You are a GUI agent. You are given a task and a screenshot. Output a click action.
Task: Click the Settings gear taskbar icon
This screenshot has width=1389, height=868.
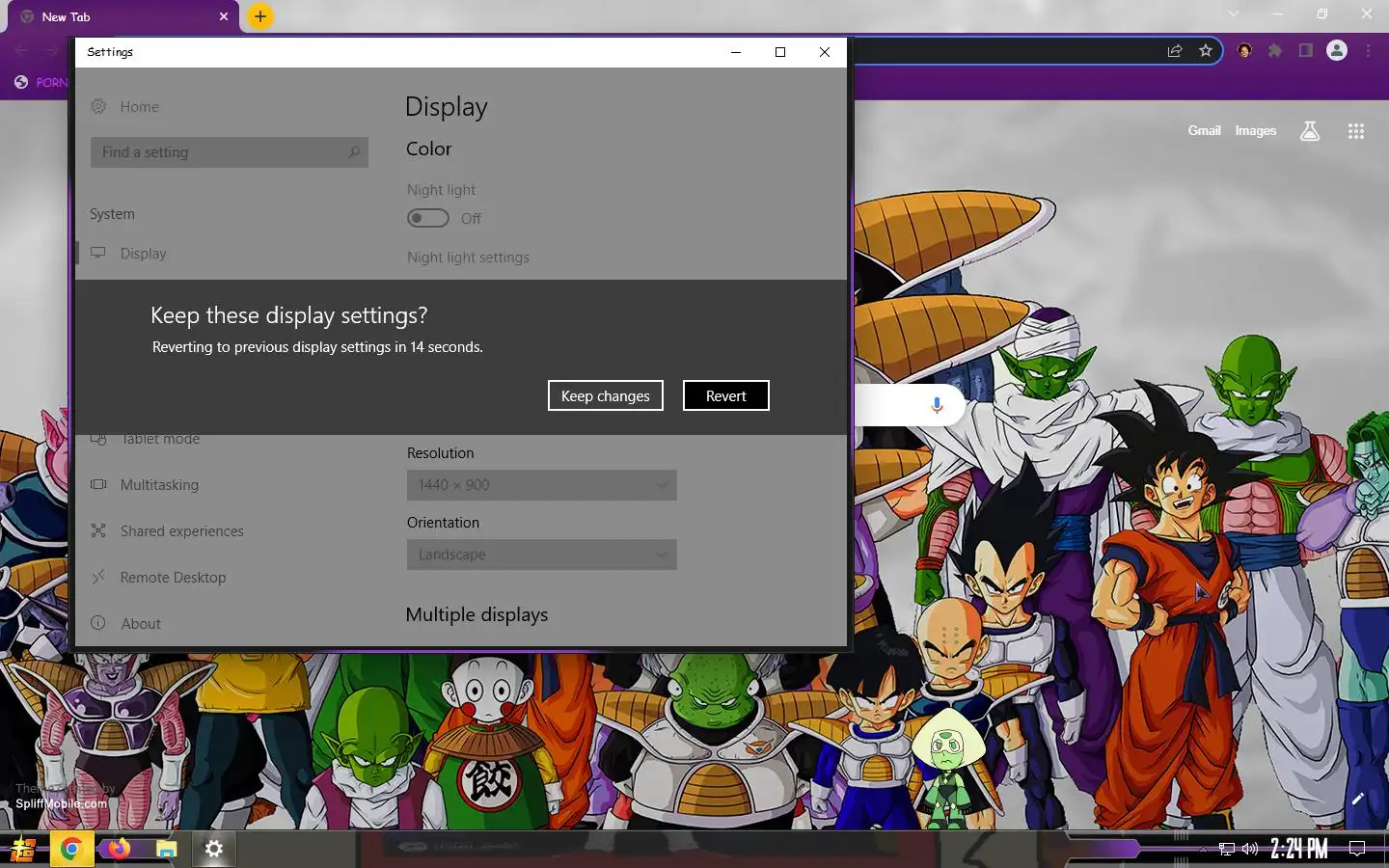tap(214, 850)
